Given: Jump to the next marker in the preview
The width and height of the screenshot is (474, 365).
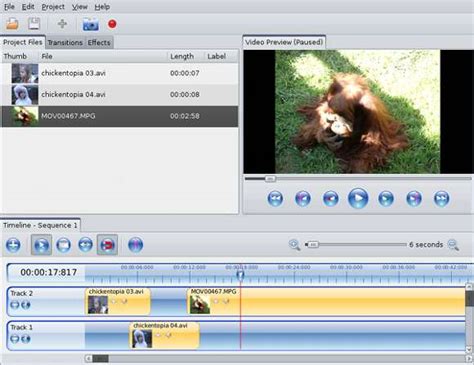Looking at the screenshot, I should point(414,199).
